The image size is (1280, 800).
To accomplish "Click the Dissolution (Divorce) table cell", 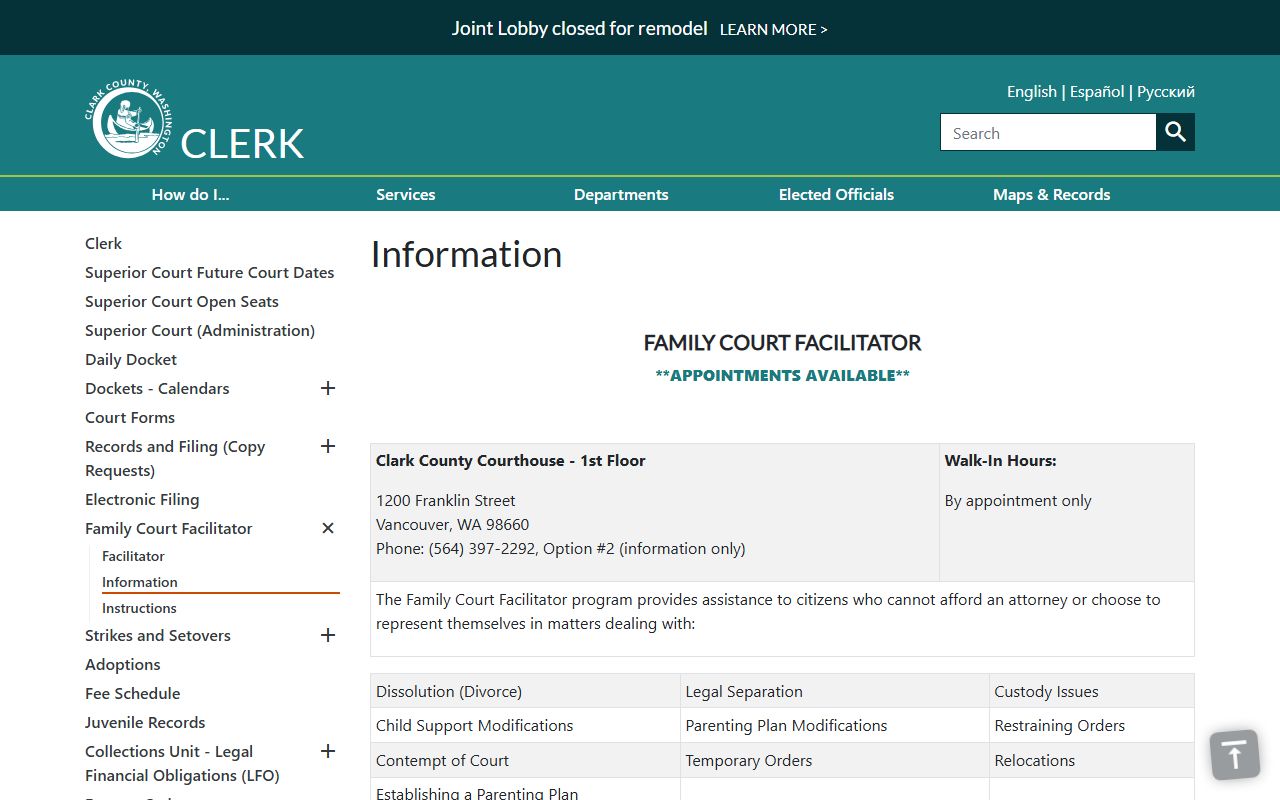I will (x=525, y=691).
